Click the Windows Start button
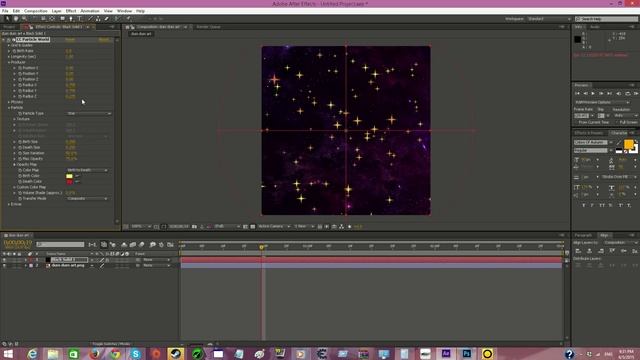 (x=8, y=353)
